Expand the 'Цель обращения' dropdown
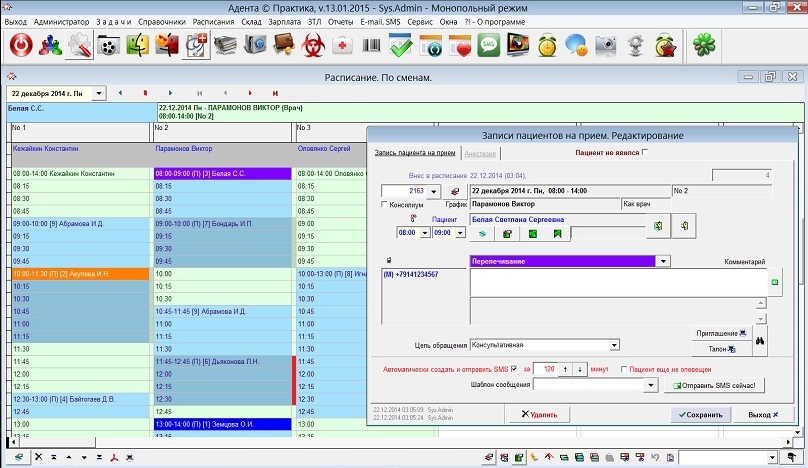 (613, 346)
